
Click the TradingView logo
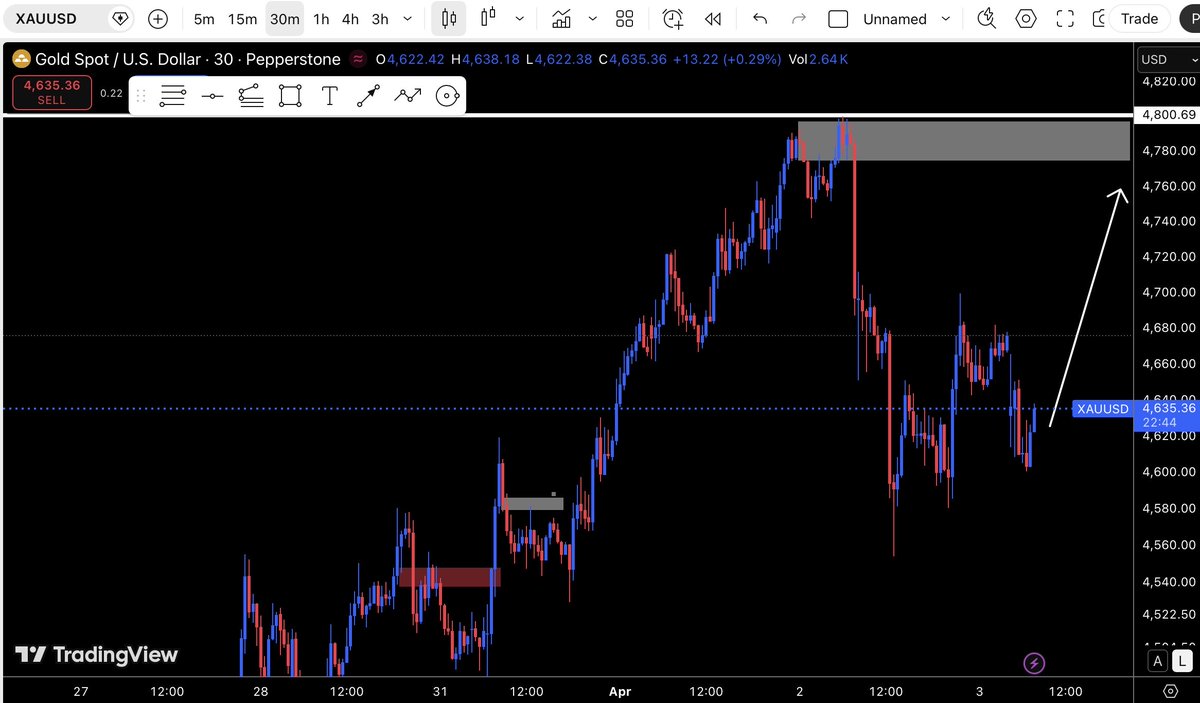(x=96, y=655)
